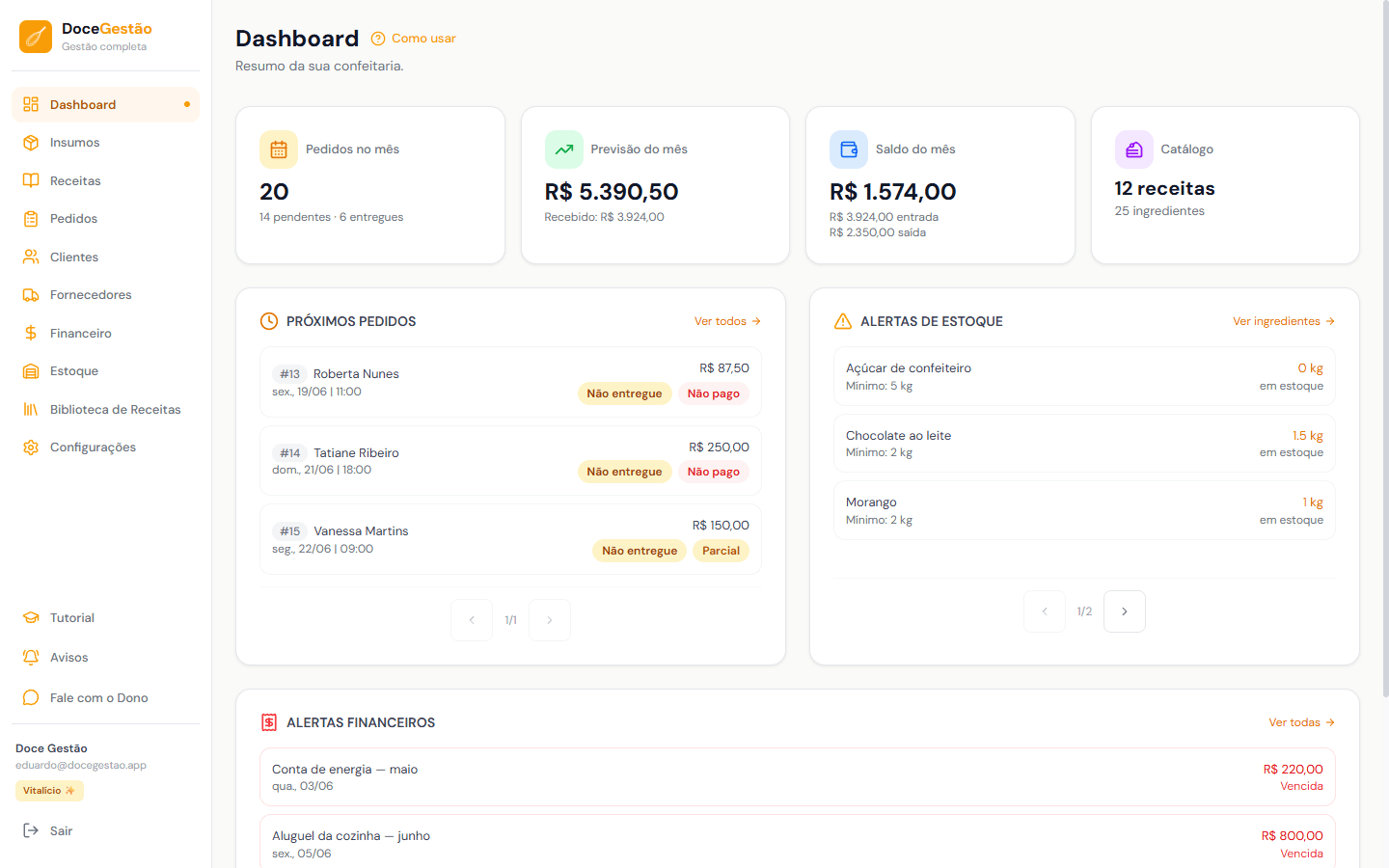Open the Receitas section
This screenshot has width=1389, height=868.
click(105, 180)
